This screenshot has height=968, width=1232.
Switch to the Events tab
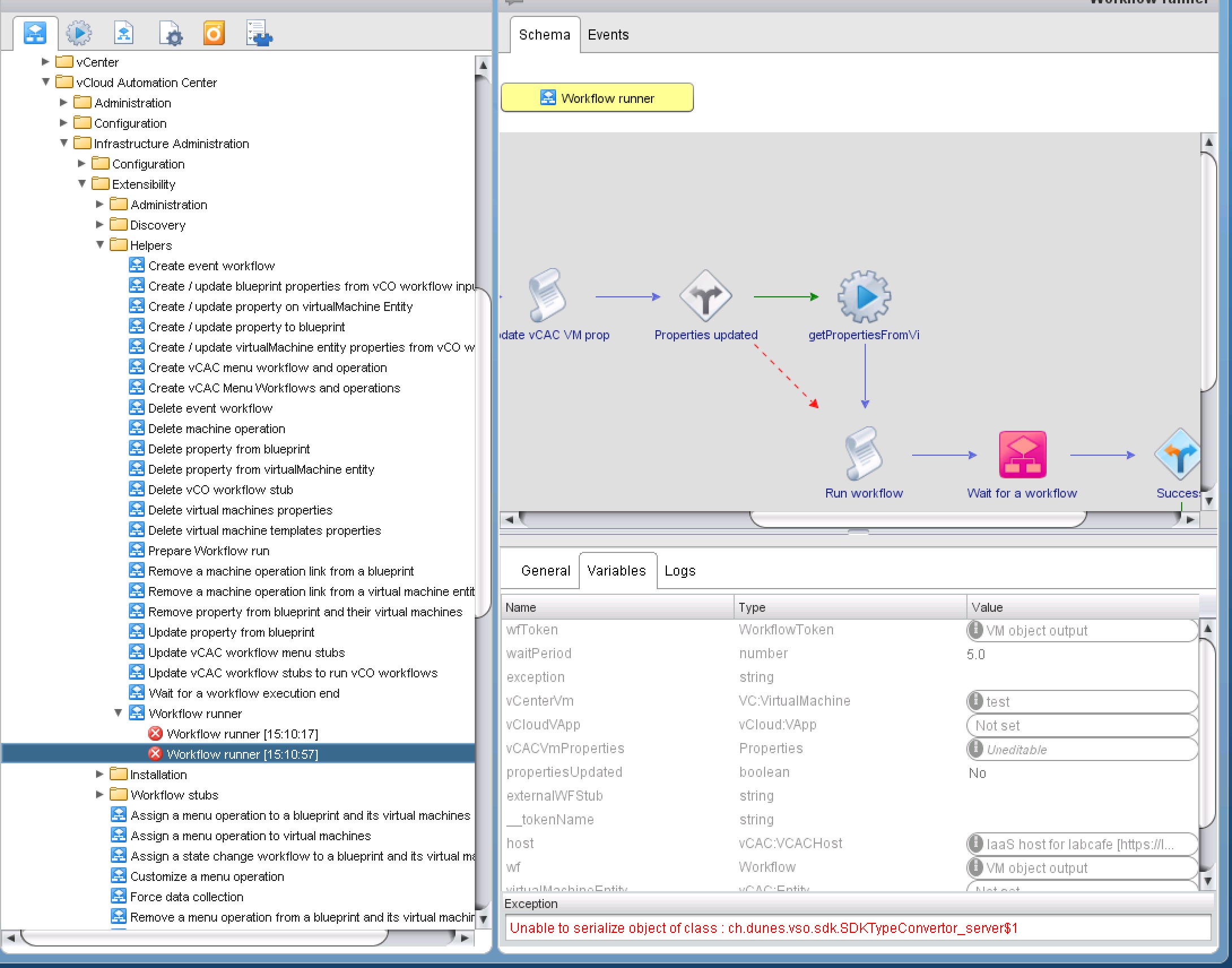pos(608,35)
